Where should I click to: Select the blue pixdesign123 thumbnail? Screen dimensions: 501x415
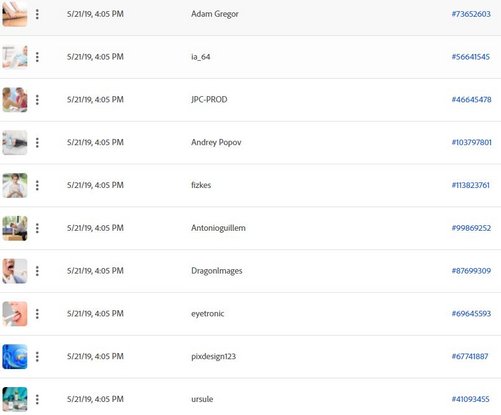point(15,357)
